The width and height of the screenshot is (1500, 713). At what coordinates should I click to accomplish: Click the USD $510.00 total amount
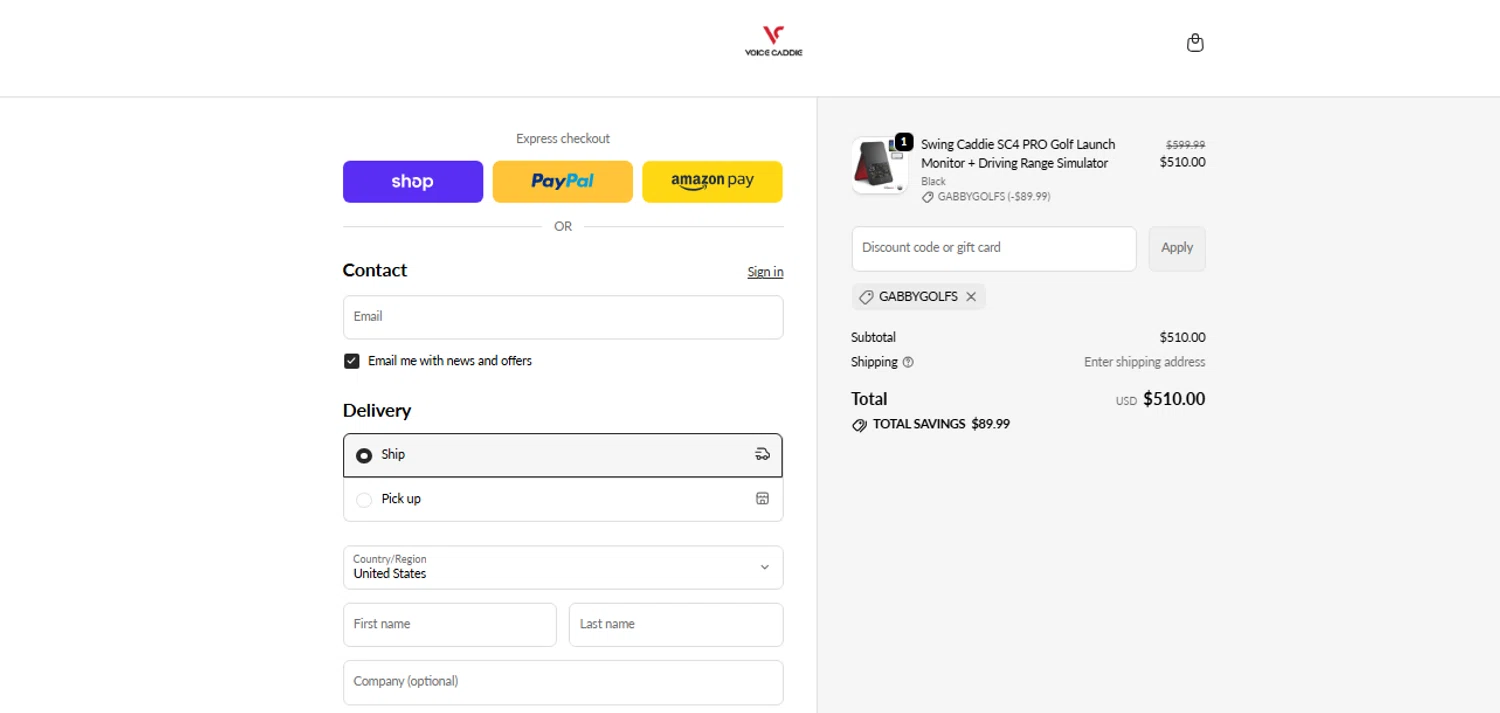[x=1160, y=399]
